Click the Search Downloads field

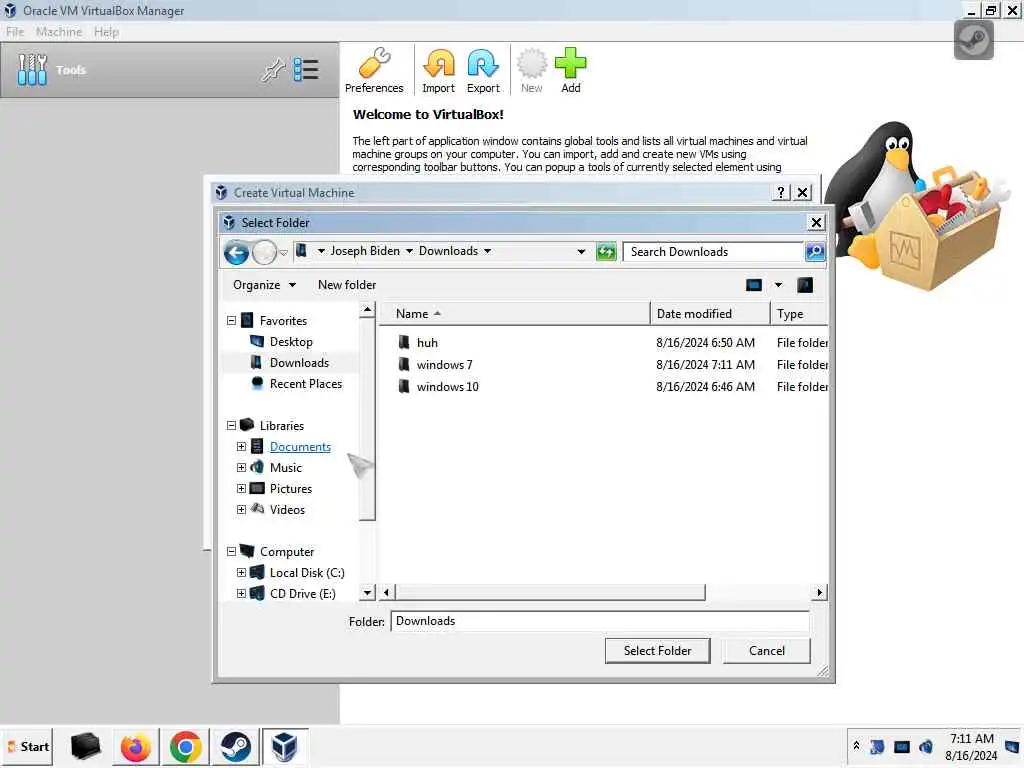(x=714, y=252)
